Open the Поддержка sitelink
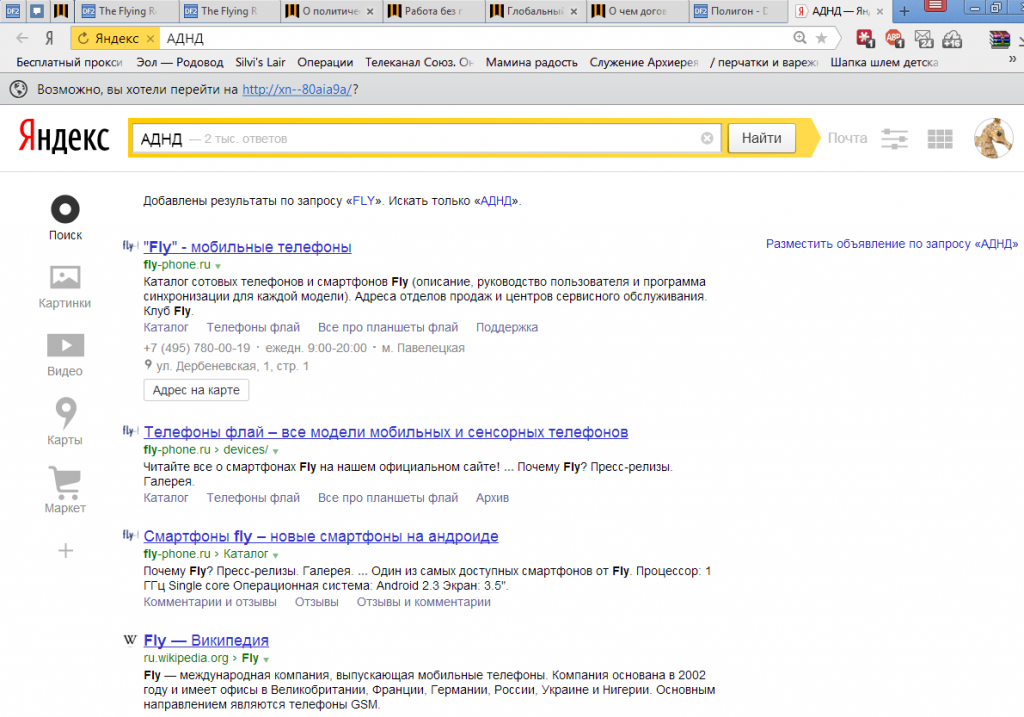 (x=507, y=327)
